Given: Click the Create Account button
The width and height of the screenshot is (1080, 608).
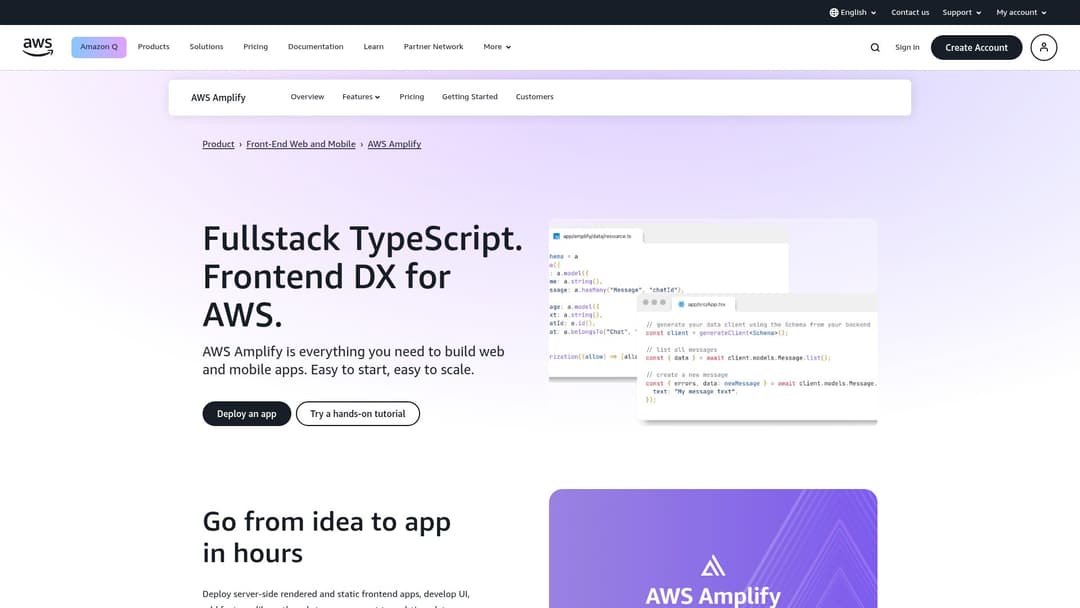Looking at the screenshot, I should [x=976, y=48].
